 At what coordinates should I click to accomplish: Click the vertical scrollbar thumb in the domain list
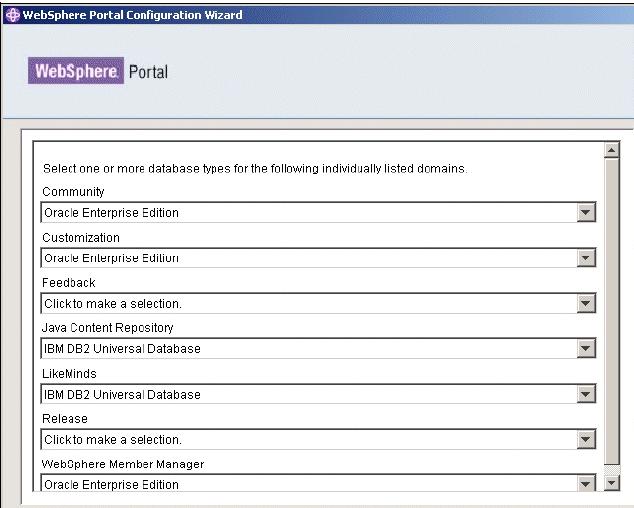pos(611,311)
